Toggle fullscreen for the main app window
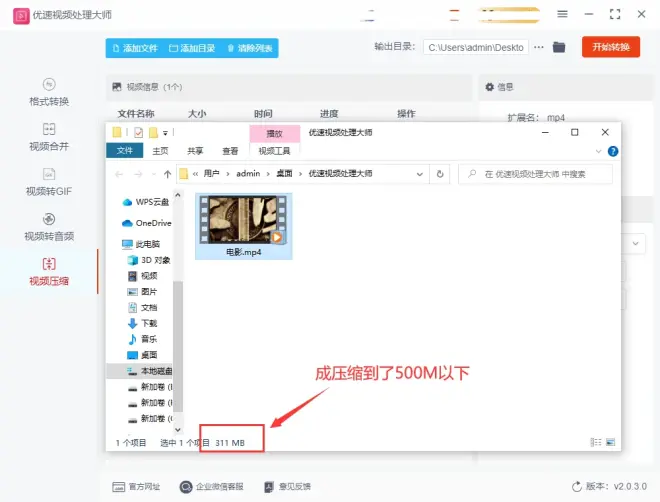Viewport: 660px width, 502px height. coord(615,14)
